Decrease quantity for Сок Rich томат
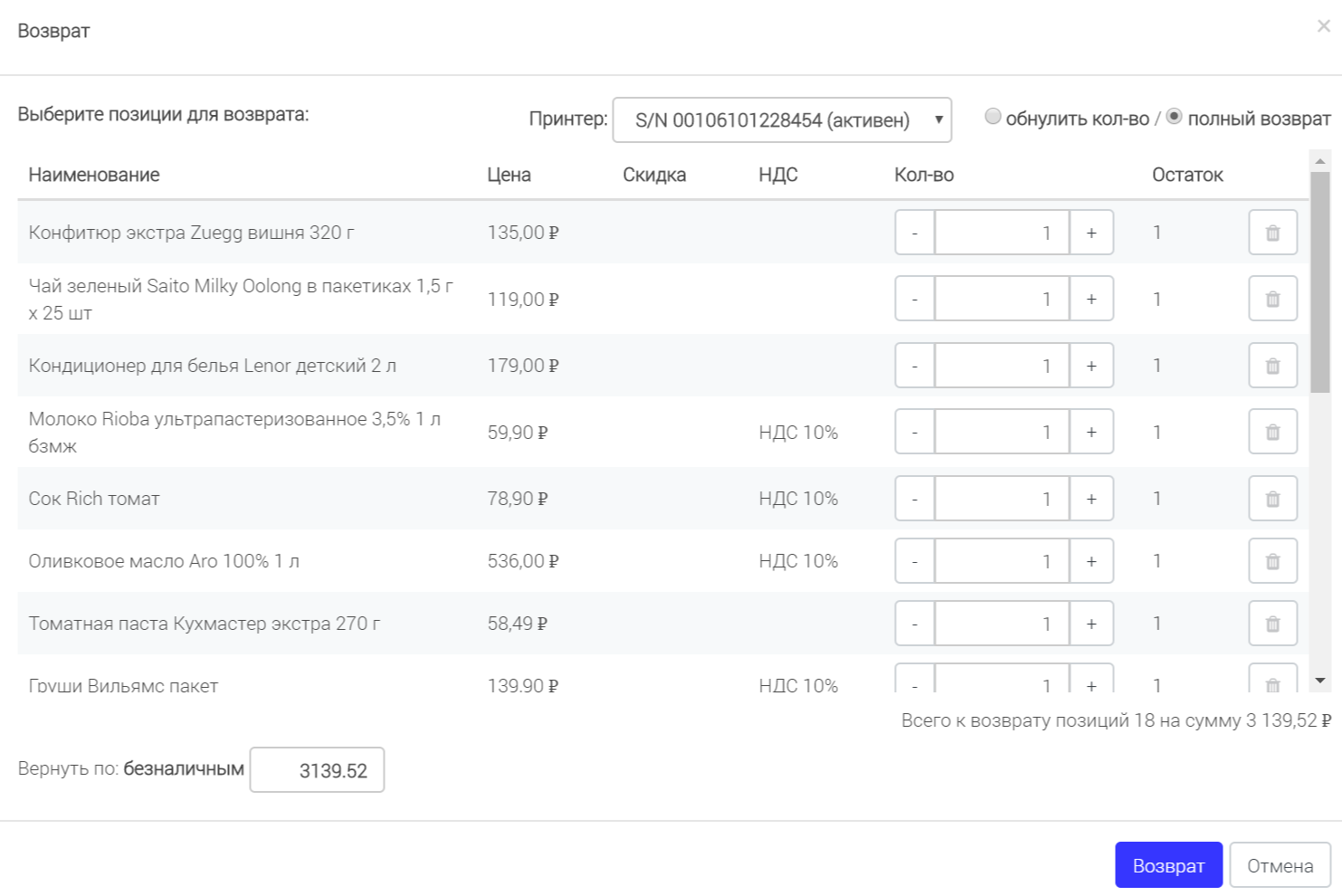The image size is (1342, 896). coord(915,499)
